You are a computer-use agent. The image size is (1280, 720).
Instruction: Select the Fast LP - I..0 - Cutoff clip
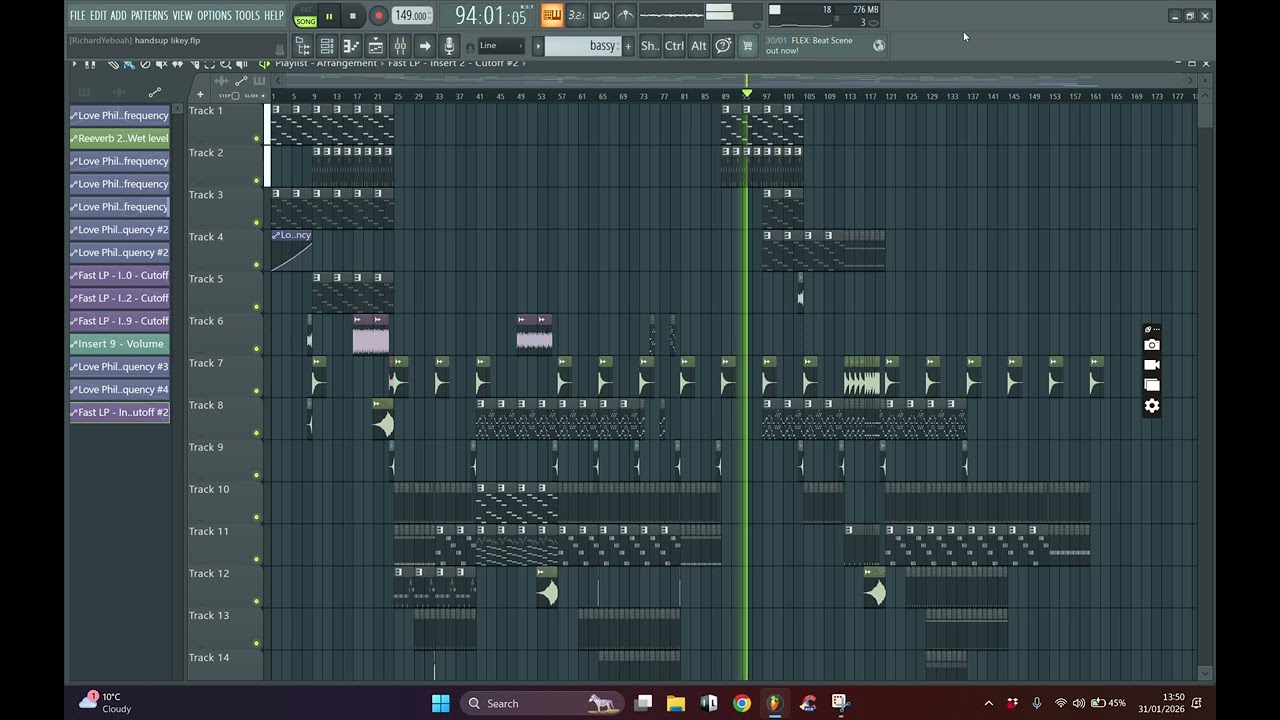coord(119,275)
